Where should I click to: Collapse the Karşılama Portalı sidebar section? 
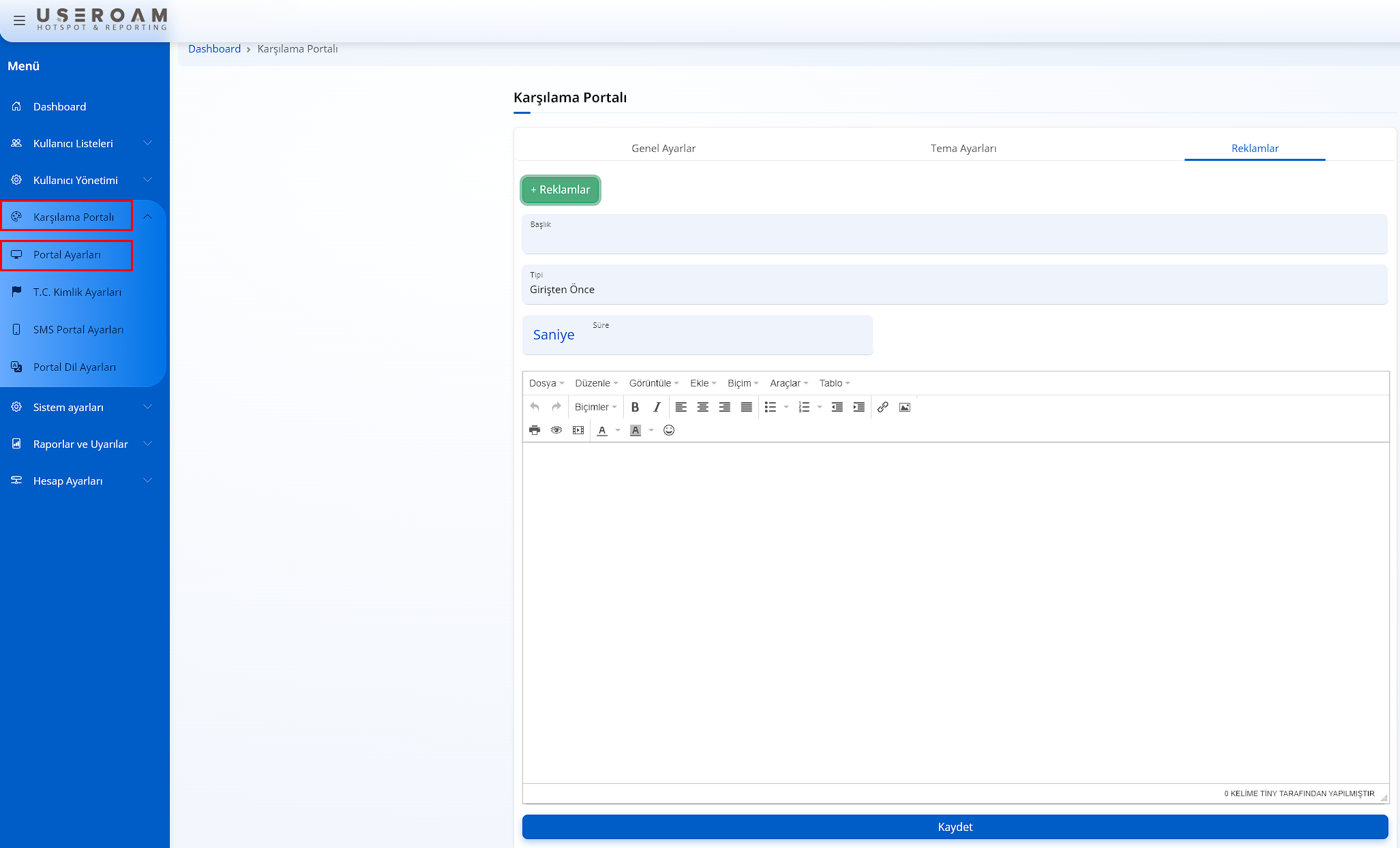pyautogui.click(x=147, y=217)
